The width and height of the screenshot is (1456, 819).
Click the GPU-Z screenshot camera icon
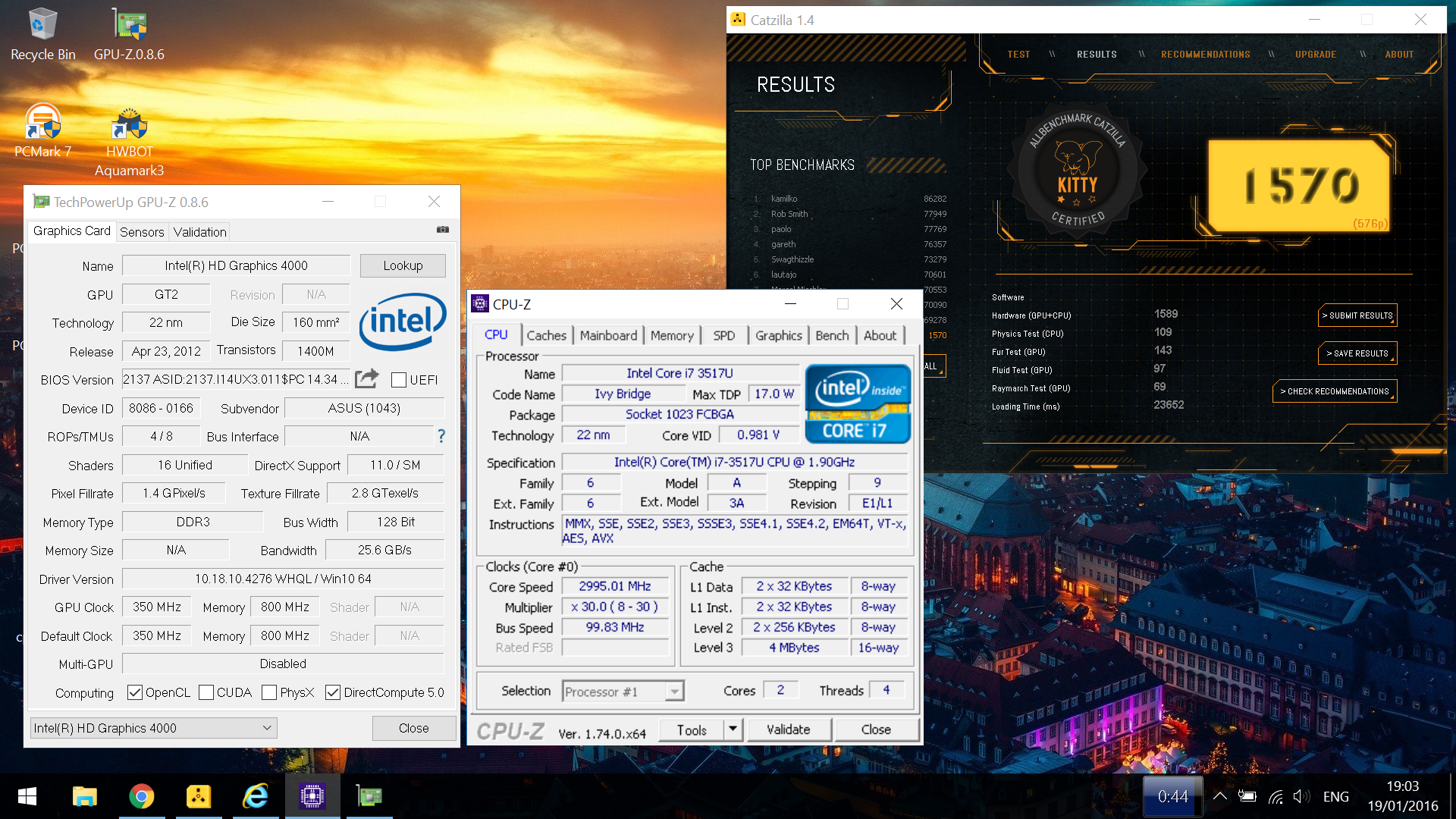pyautogui.click(x=443, y=230)
